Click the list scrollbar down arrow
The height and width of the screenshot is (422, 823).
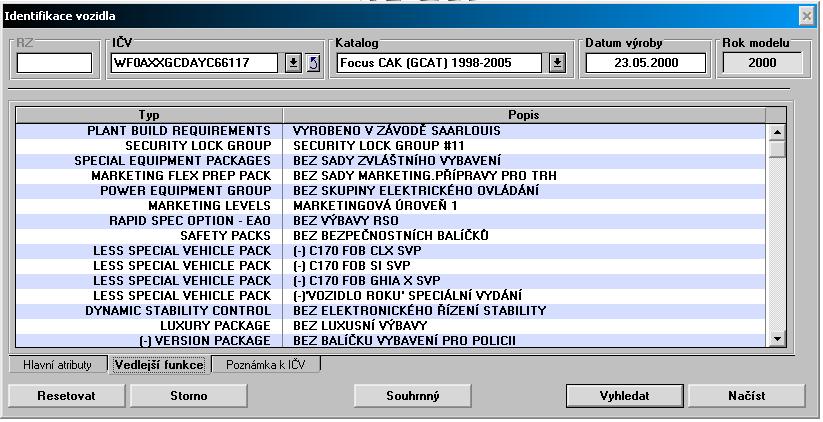(777, 340)
